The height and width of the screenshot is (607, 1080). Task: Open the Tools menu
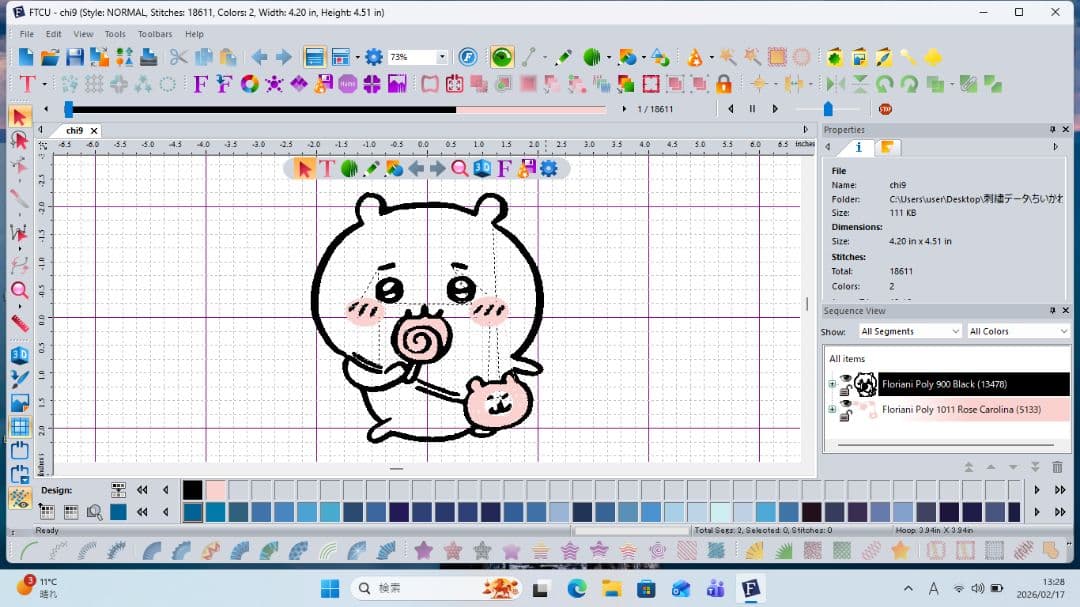pos(114,33)
